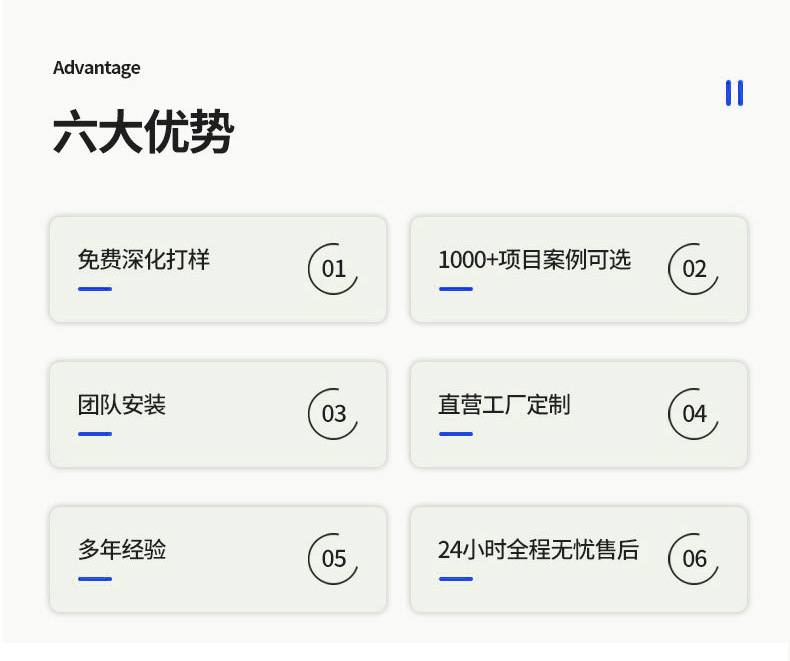Click the 多年经验 label
The width and height of the screenshot is (790, 661).
(x=122, y=550)
